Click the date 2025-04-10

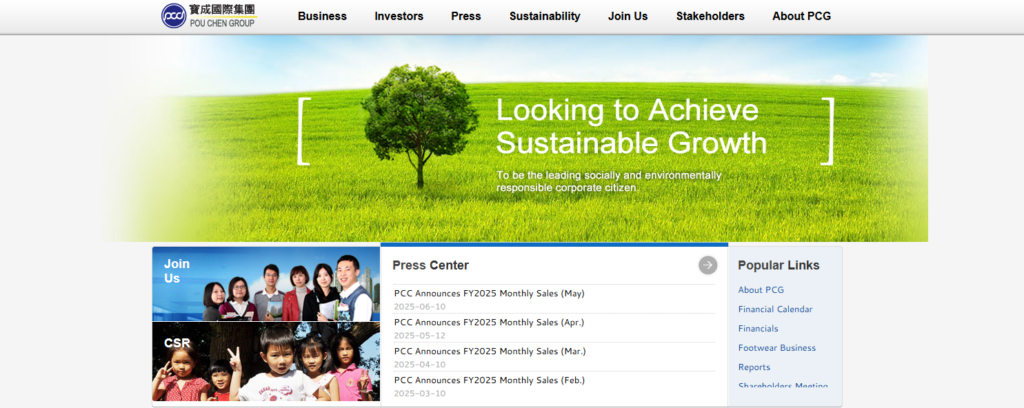tap(420, 364)
